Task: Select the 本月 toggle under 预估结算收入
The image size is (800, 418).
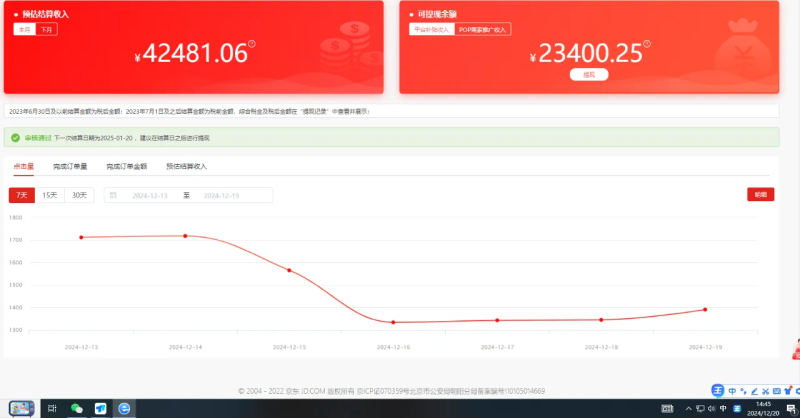Action: tap(24, 30)
